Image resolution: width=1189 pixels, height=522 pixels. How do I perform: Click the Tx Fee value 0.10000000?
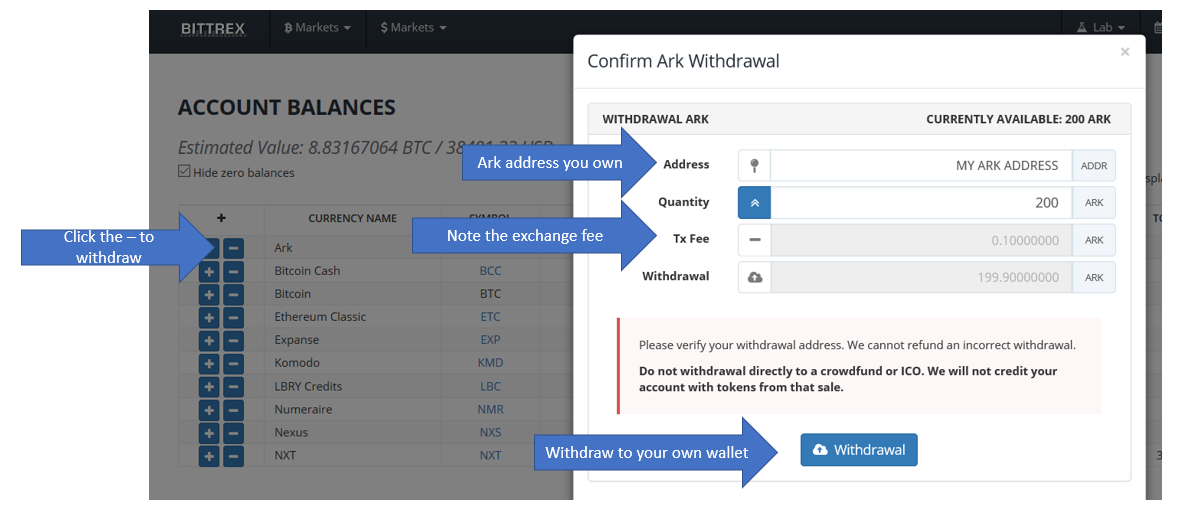tap(921, 240)
